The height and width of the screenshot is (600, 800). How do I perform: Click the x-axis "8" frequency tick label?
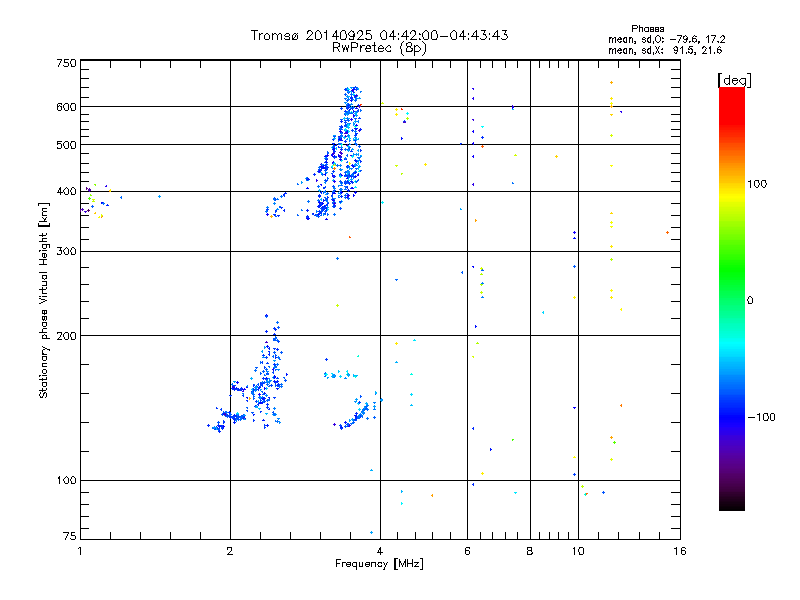[530, 551]
